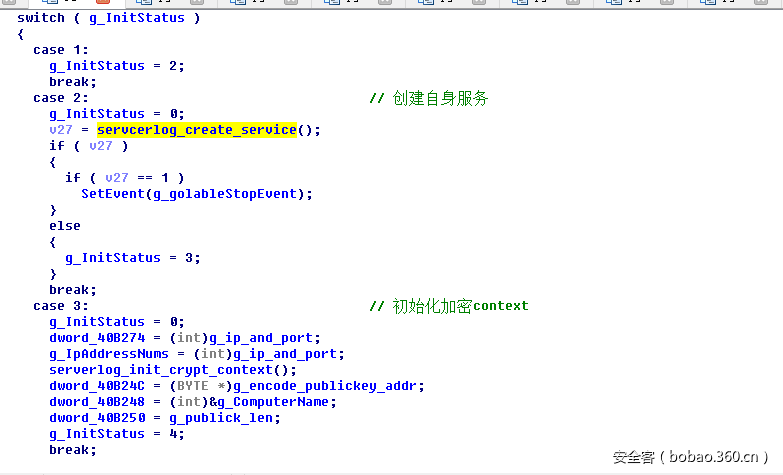Click the switch keyword at the top
The width and height of the screenshot is (783, 475).
[41, 18]
